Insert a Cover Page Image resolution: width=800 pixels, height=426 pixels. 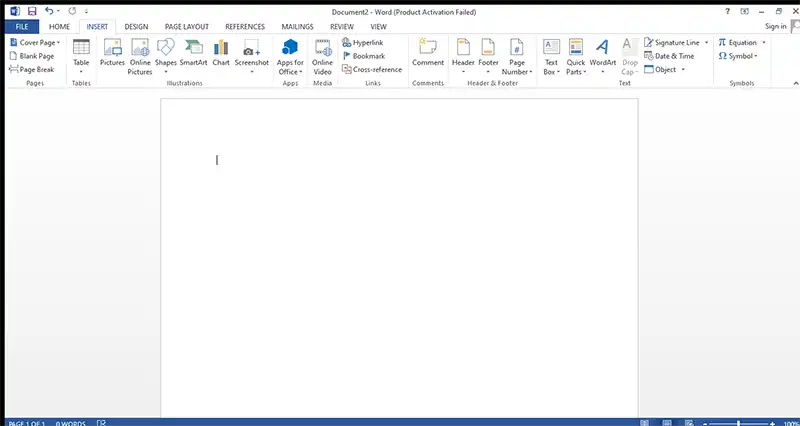pos(35,43)
